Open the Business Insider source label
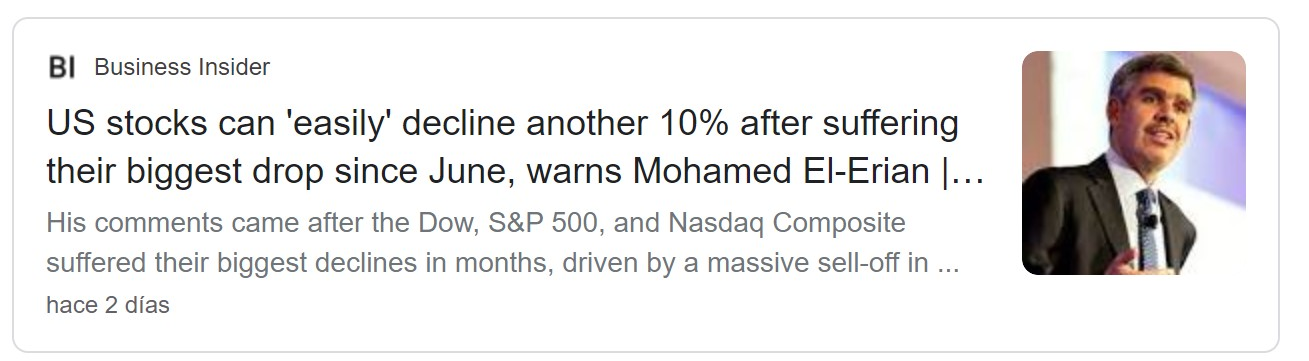Viewport: 1309px width, 361px height. coord(182,68)
